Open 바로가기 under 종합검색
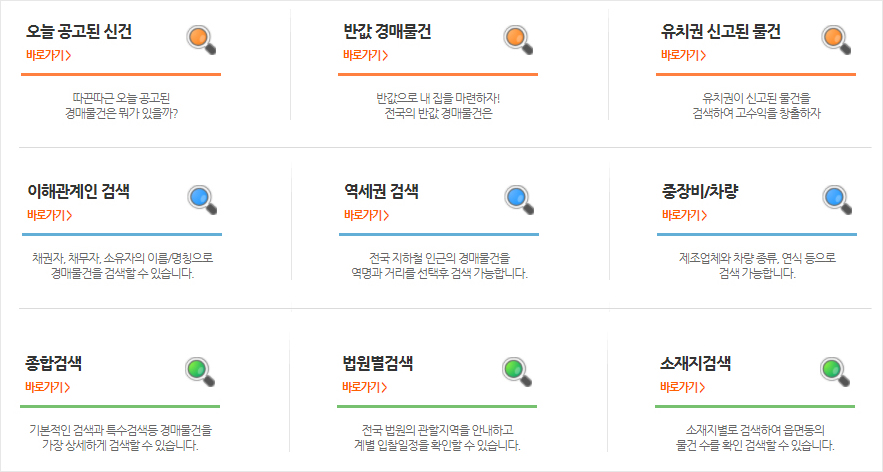Viewport: 883px width, 472px height. tap(48, 386)
